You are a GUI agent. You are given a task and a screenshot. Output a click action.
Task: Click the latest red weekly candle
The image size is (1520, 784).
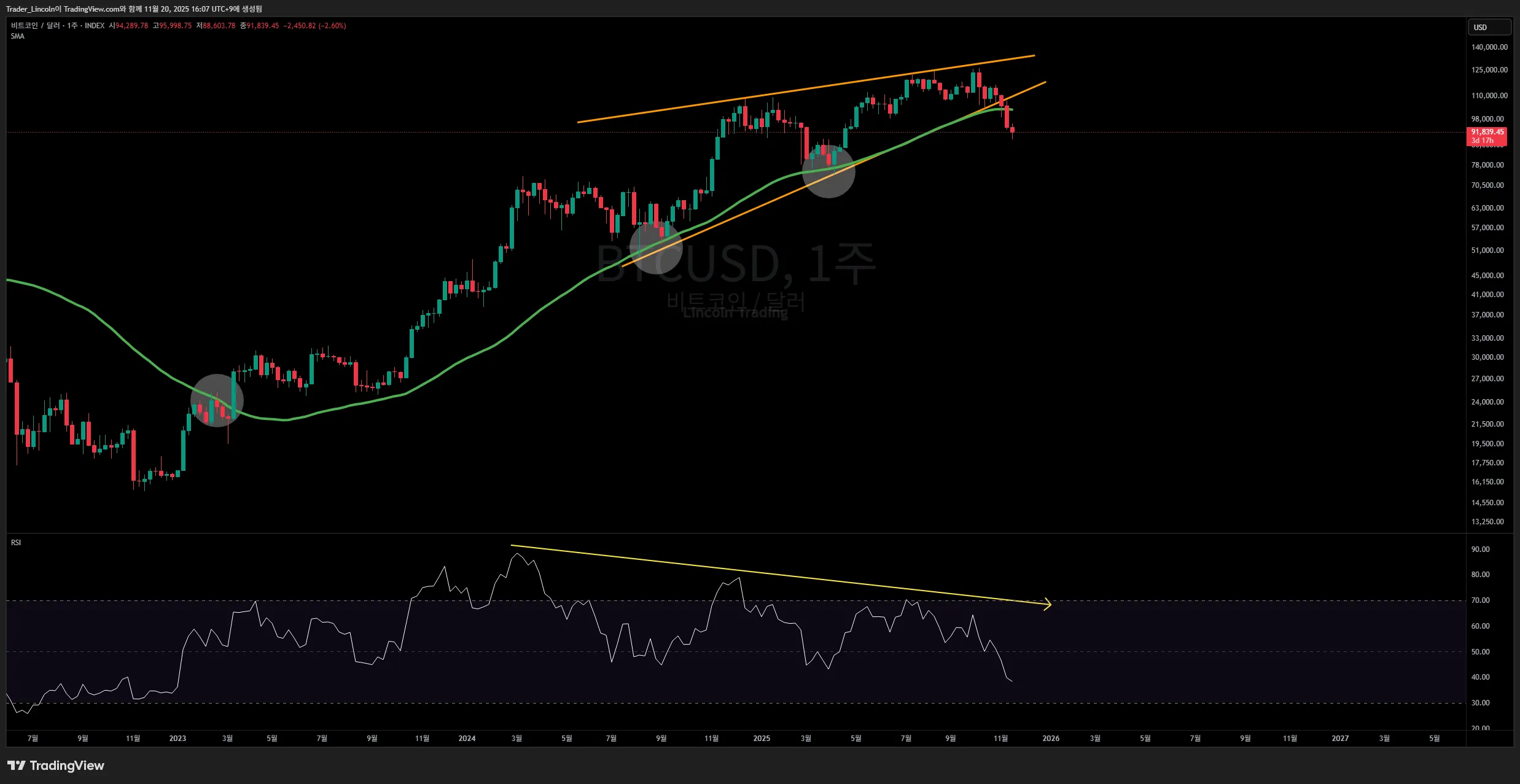pos(1012,130)
